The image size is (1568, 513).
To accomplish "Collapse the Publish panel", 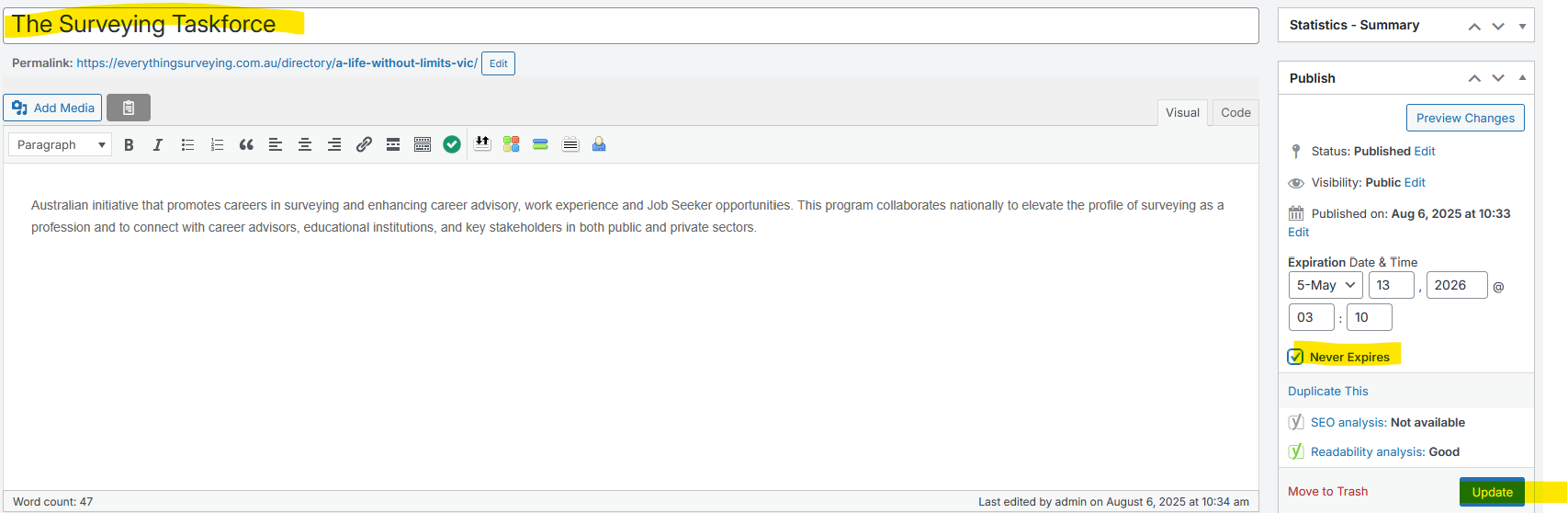I will [x=1522, y=78].
